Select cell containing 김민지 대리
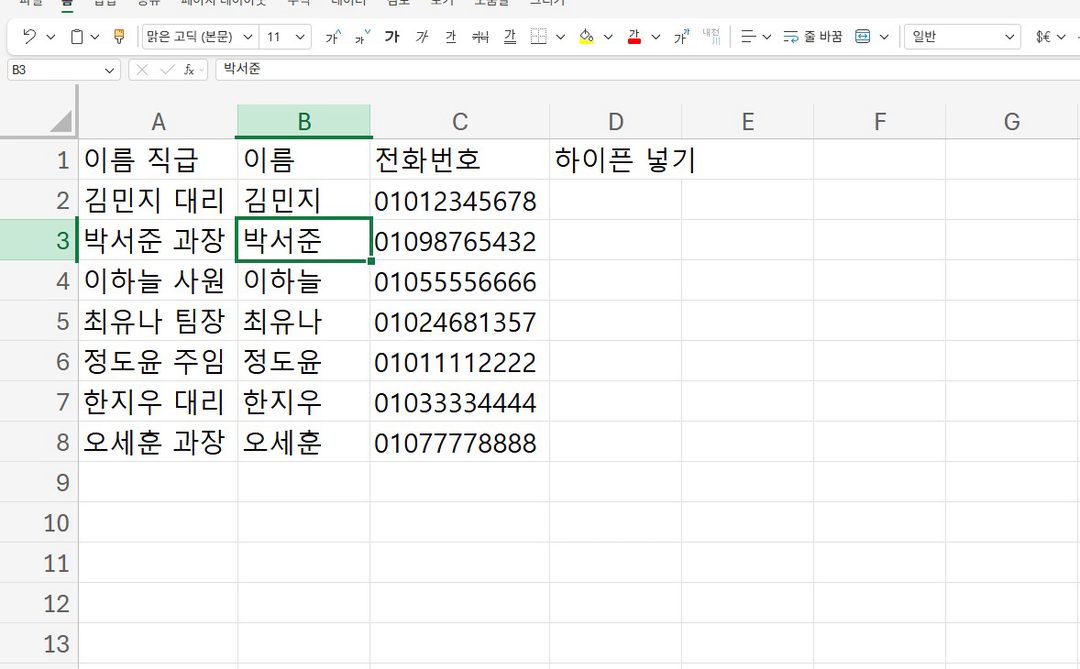This screenshot has height=669, width=1080. click(x=158, y=200)
